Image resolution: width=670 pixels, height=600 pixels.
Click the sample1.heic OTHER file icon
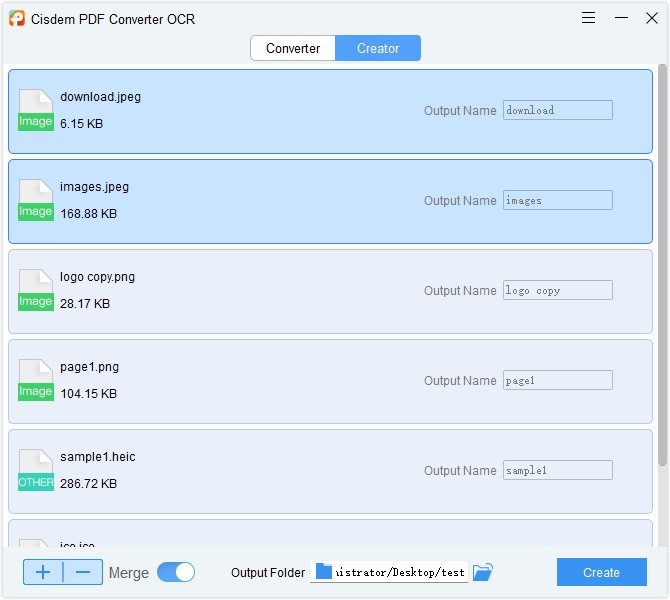36,470
